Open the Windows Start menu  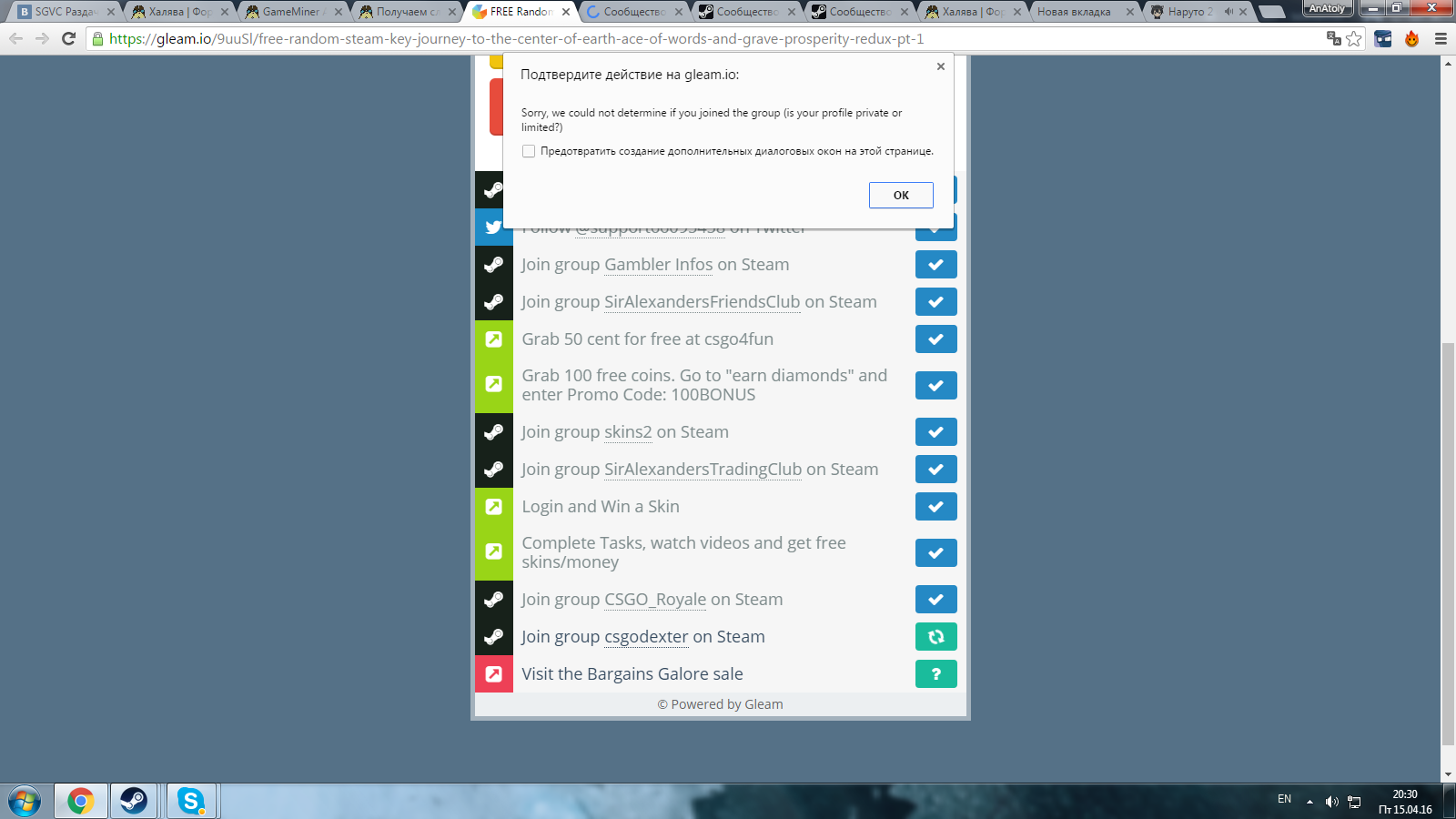coord(25,801)
